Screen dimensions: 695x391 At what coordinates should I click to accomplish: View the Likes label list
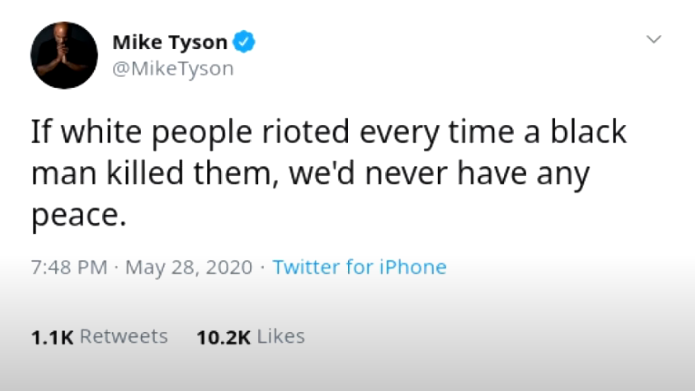[281, 336]
